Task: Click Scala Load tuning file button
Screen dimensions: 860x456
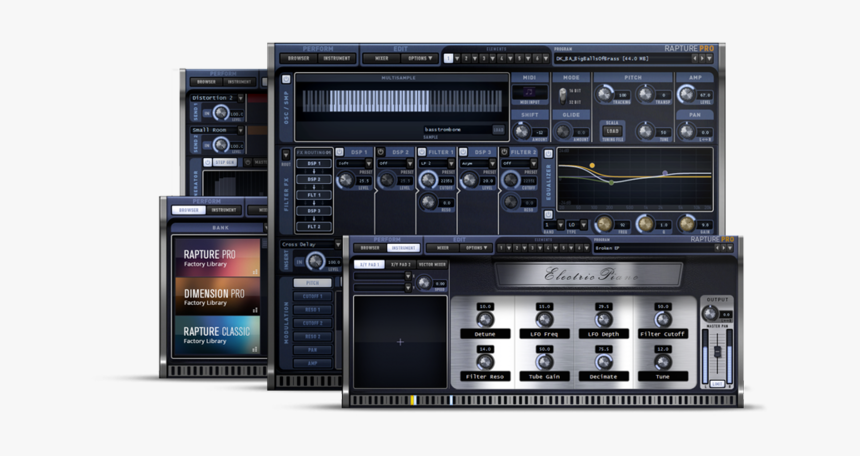Action: pyautogui.click(x=612, y=131)
